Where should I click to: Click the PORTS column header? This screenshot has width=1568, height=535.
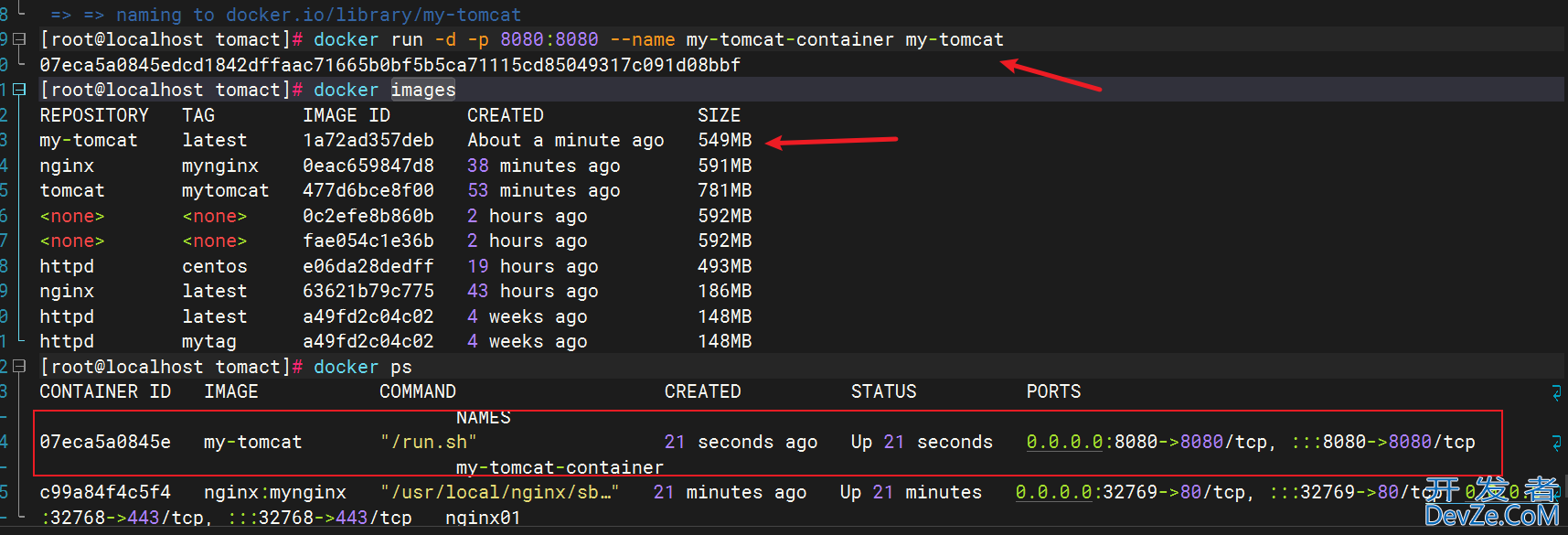(1054, 391)
